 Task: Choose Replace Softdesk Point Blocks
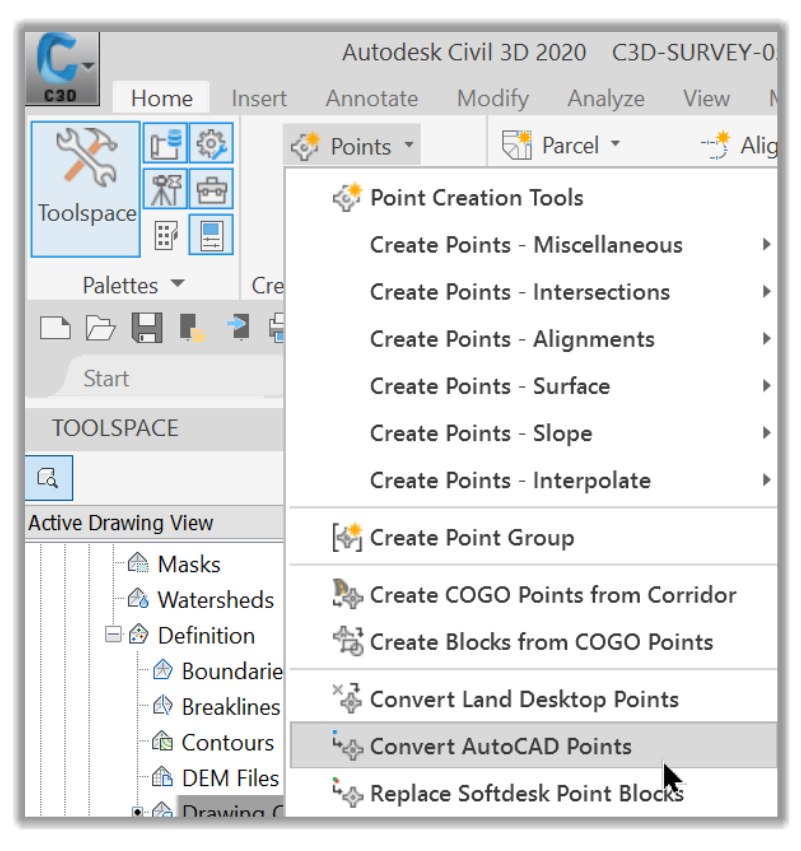coord(533,793)
